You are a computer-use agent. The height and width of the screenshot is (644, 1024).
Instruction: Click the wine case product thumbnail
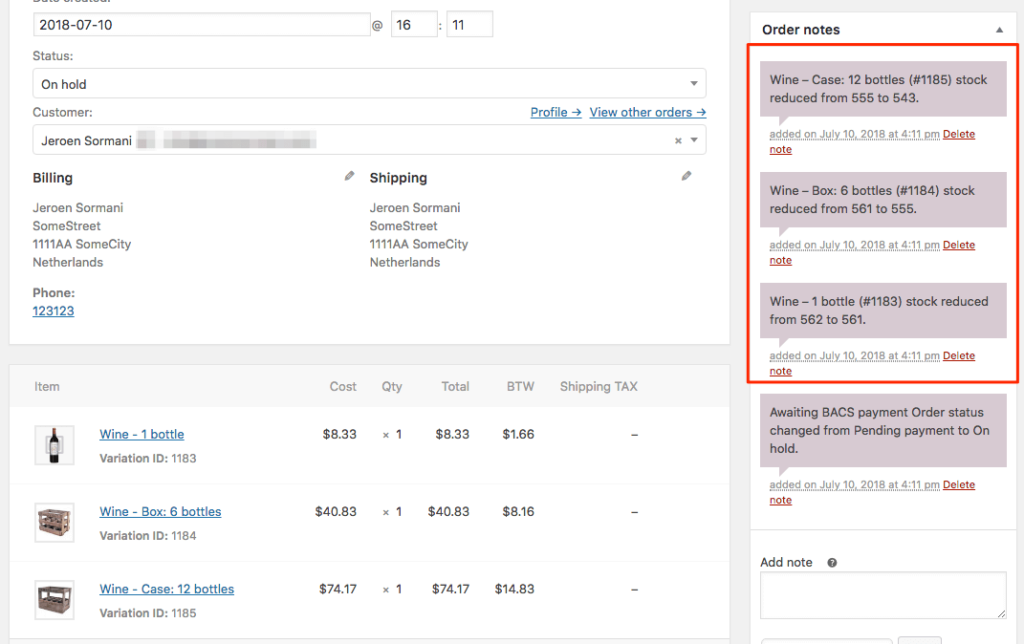tap(54, 599)
